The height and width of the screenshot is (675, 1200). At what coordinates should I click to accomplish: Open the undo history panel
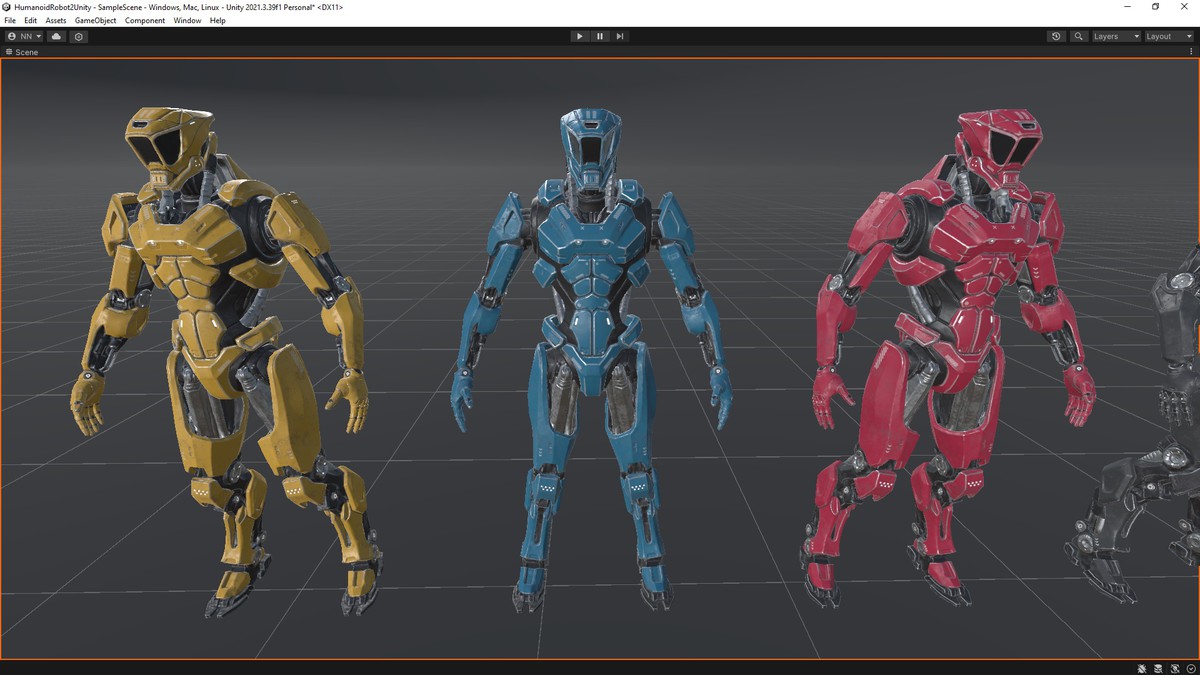(1056, 36)
